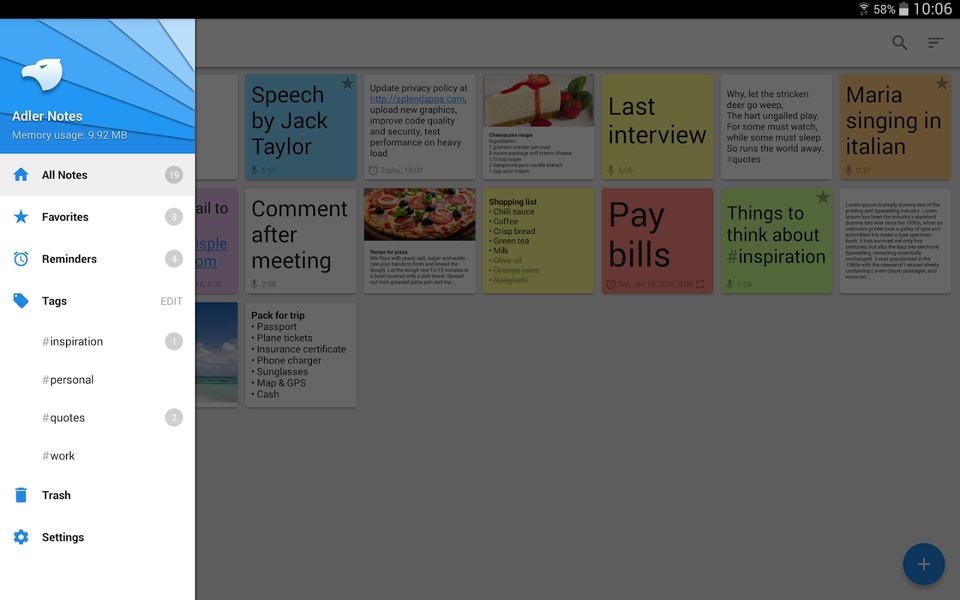The image size is (960, 600).
Task: Tap microphone icon on Maria singing note
Action: coord(848,170)
